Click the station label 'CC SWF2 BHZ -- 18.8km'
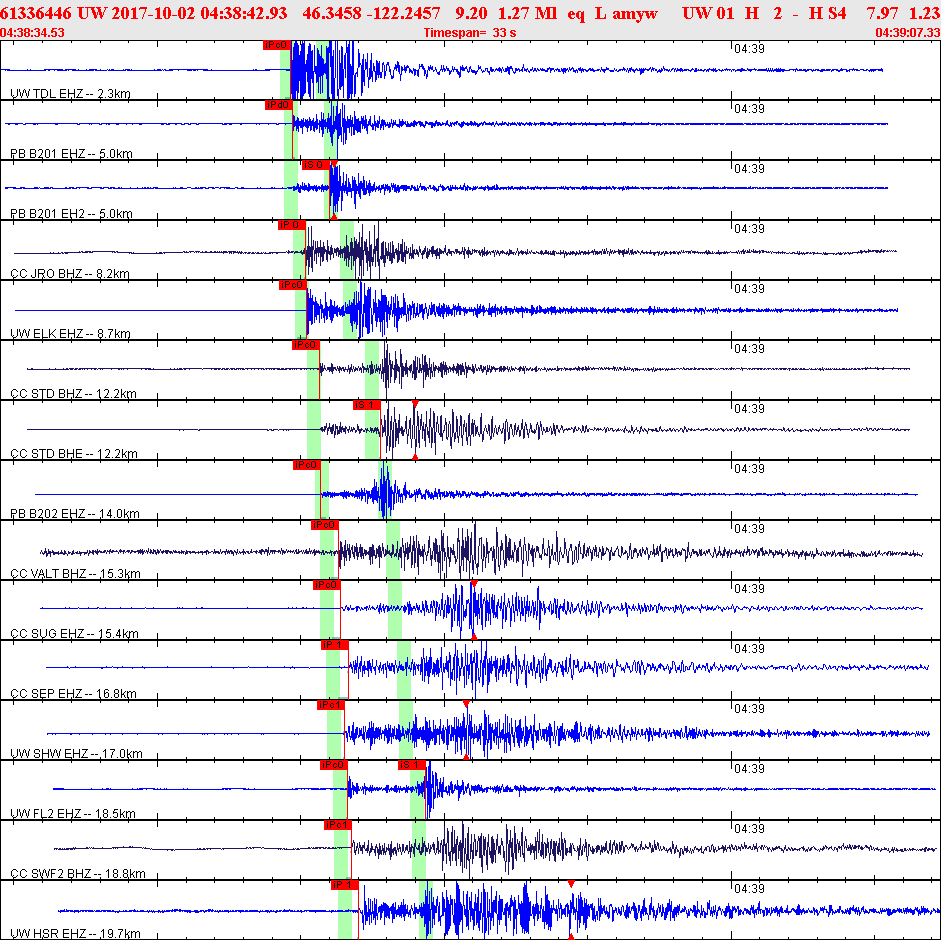941x940 pixels. click(x=78, y=874)
